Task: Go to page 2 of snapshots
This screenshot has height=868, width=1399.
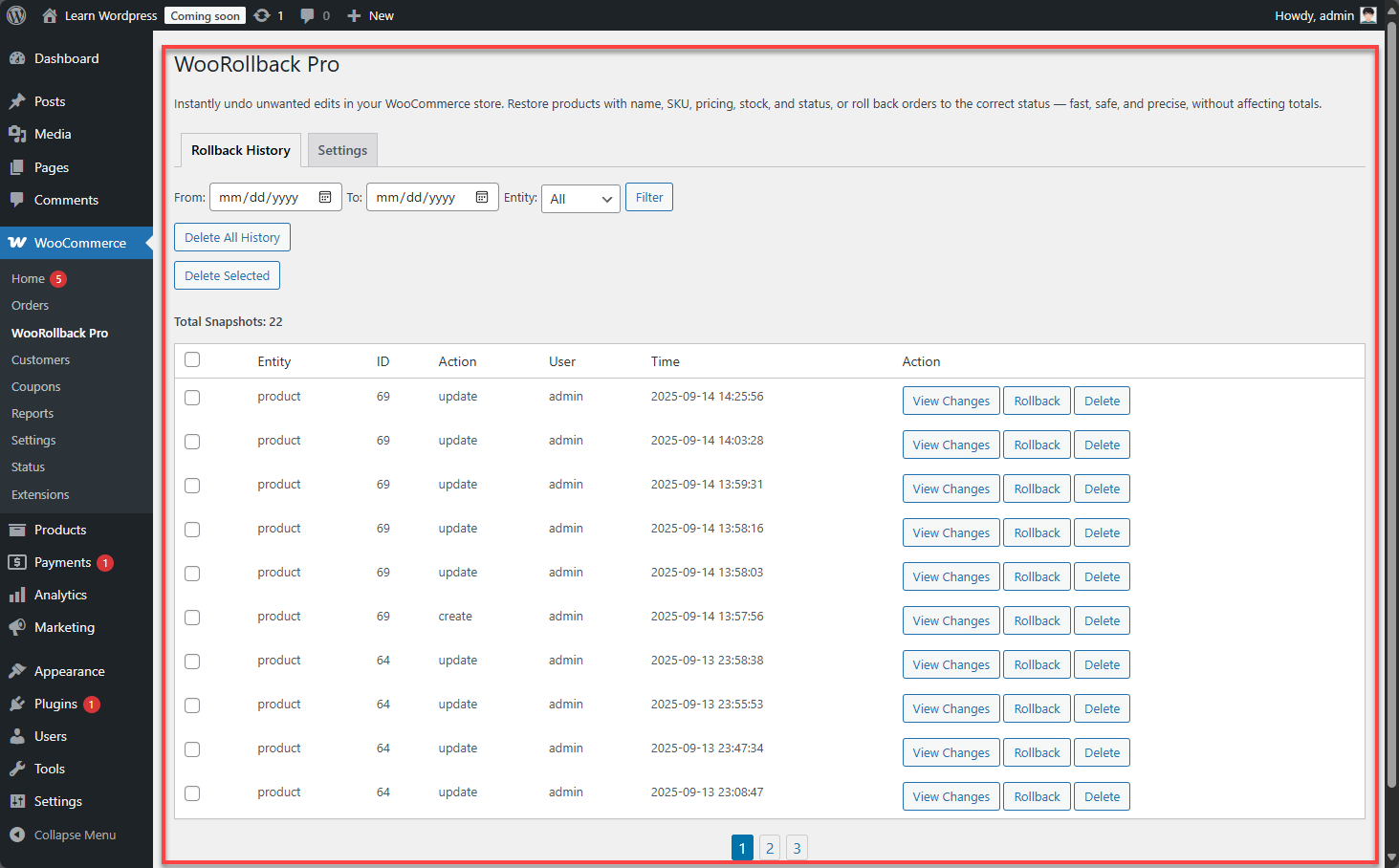Action: (770, 847)
